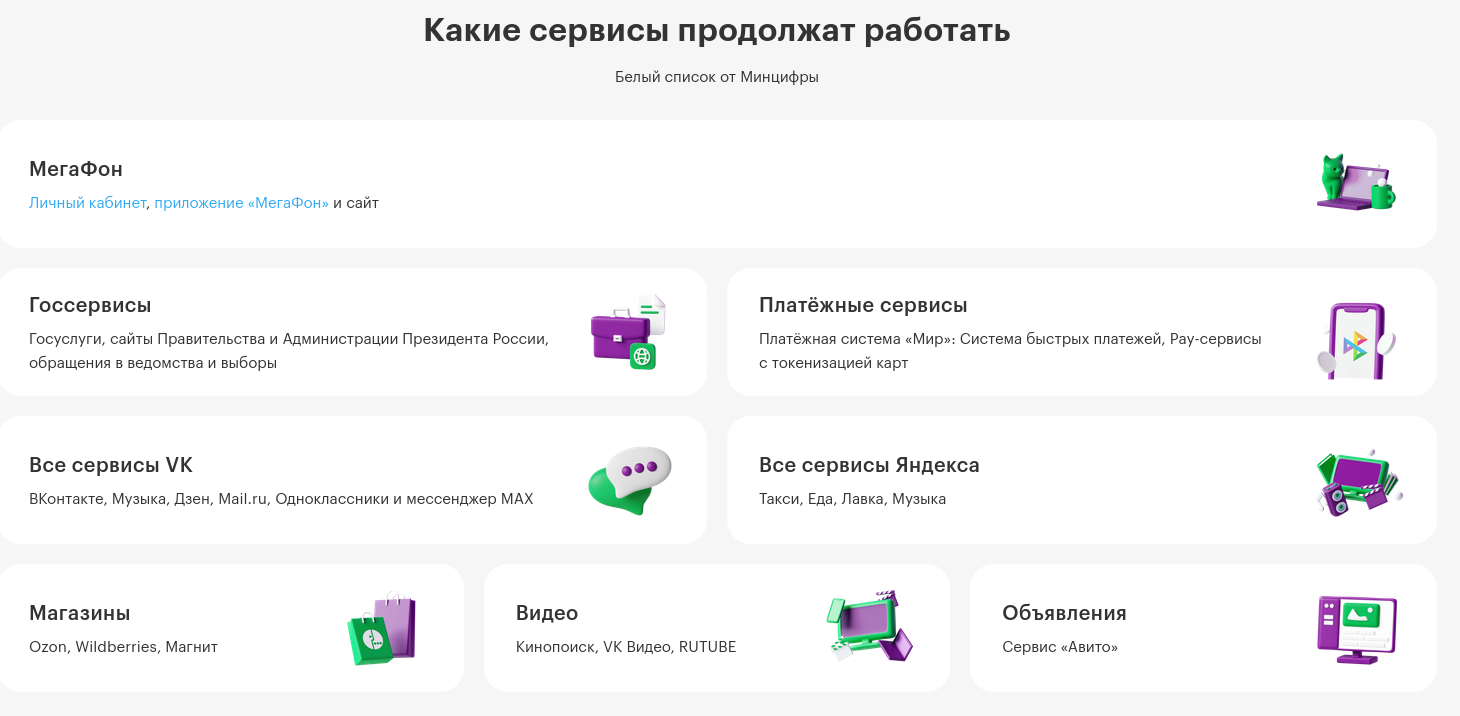Click the Магазины card title
This screenshot has width=1460, height=716.
[80, 613]
